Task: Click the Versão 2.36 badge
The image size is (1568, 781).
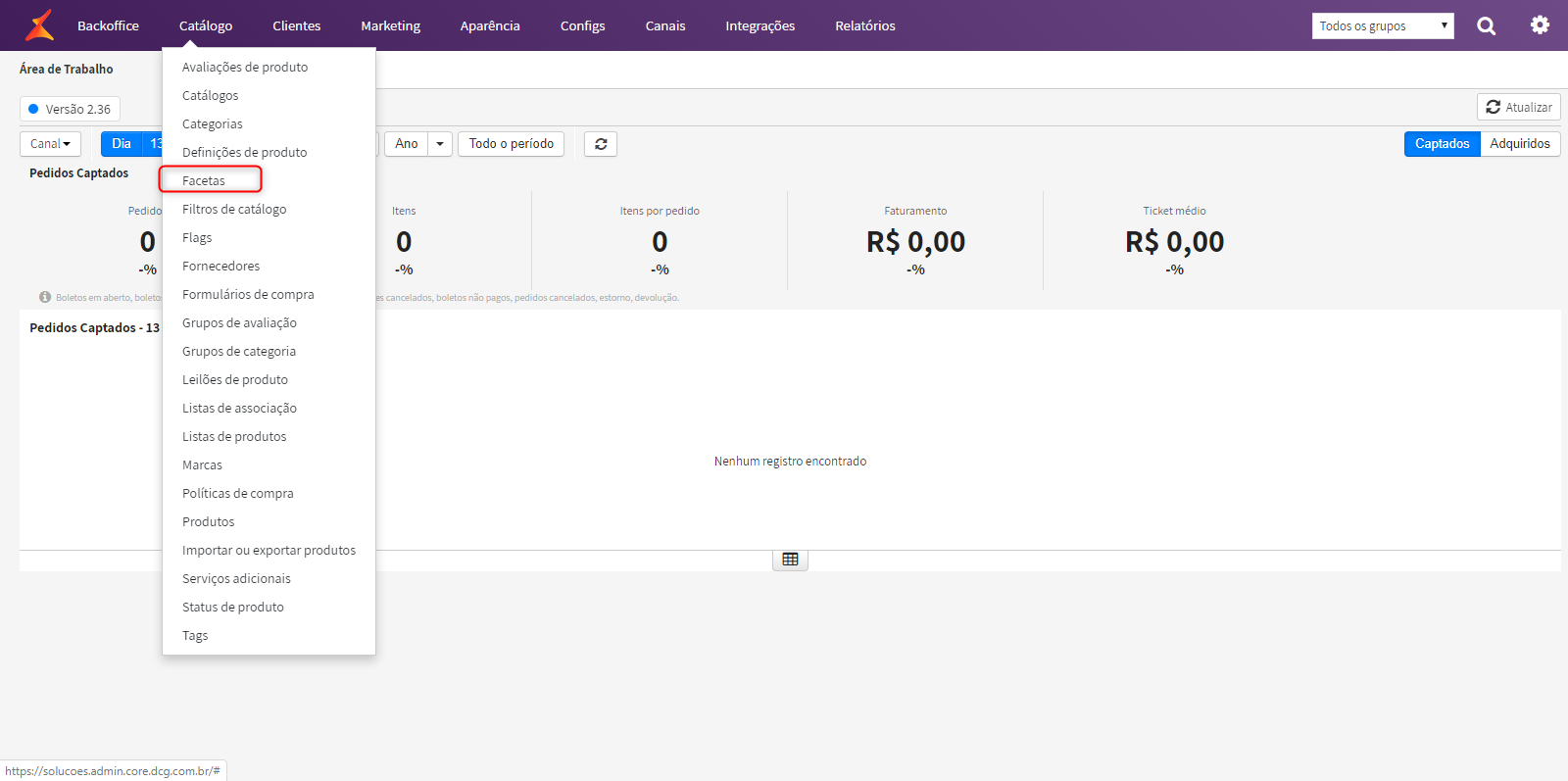Action: [x=70, y=109]
